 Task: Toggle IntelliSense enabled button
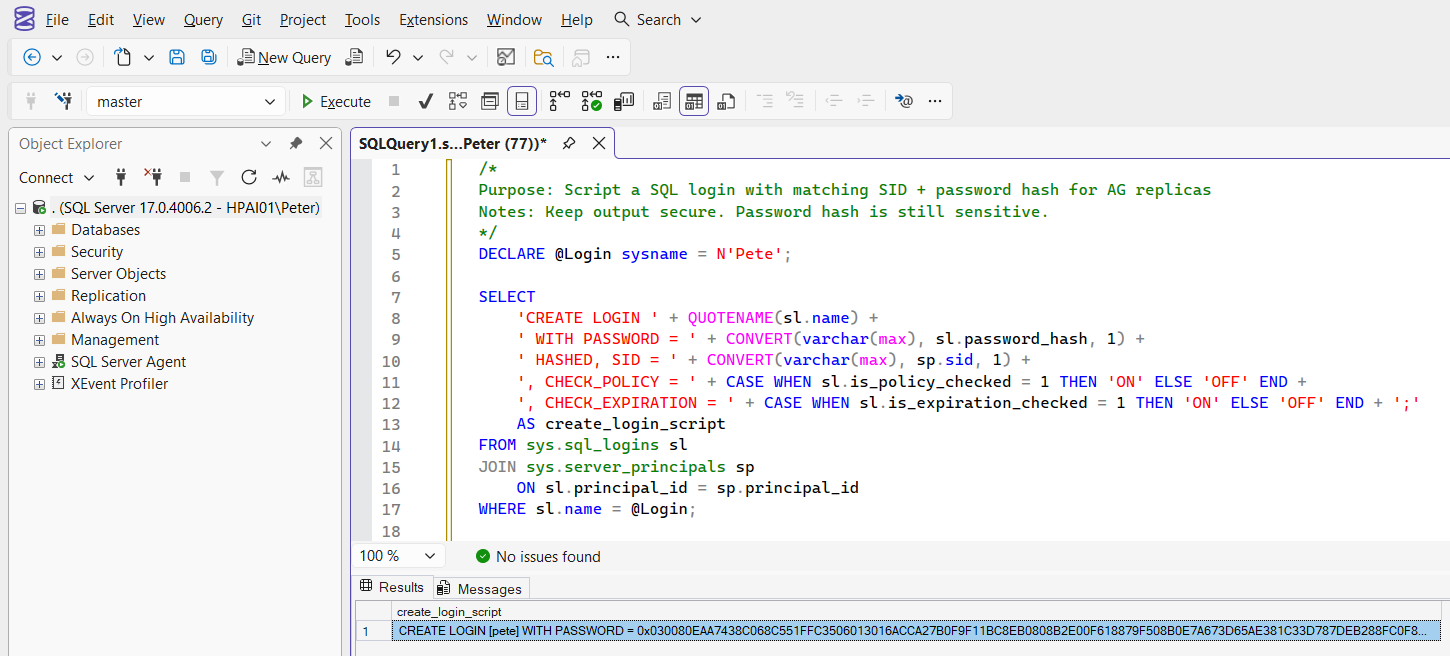tap(522, 101)
